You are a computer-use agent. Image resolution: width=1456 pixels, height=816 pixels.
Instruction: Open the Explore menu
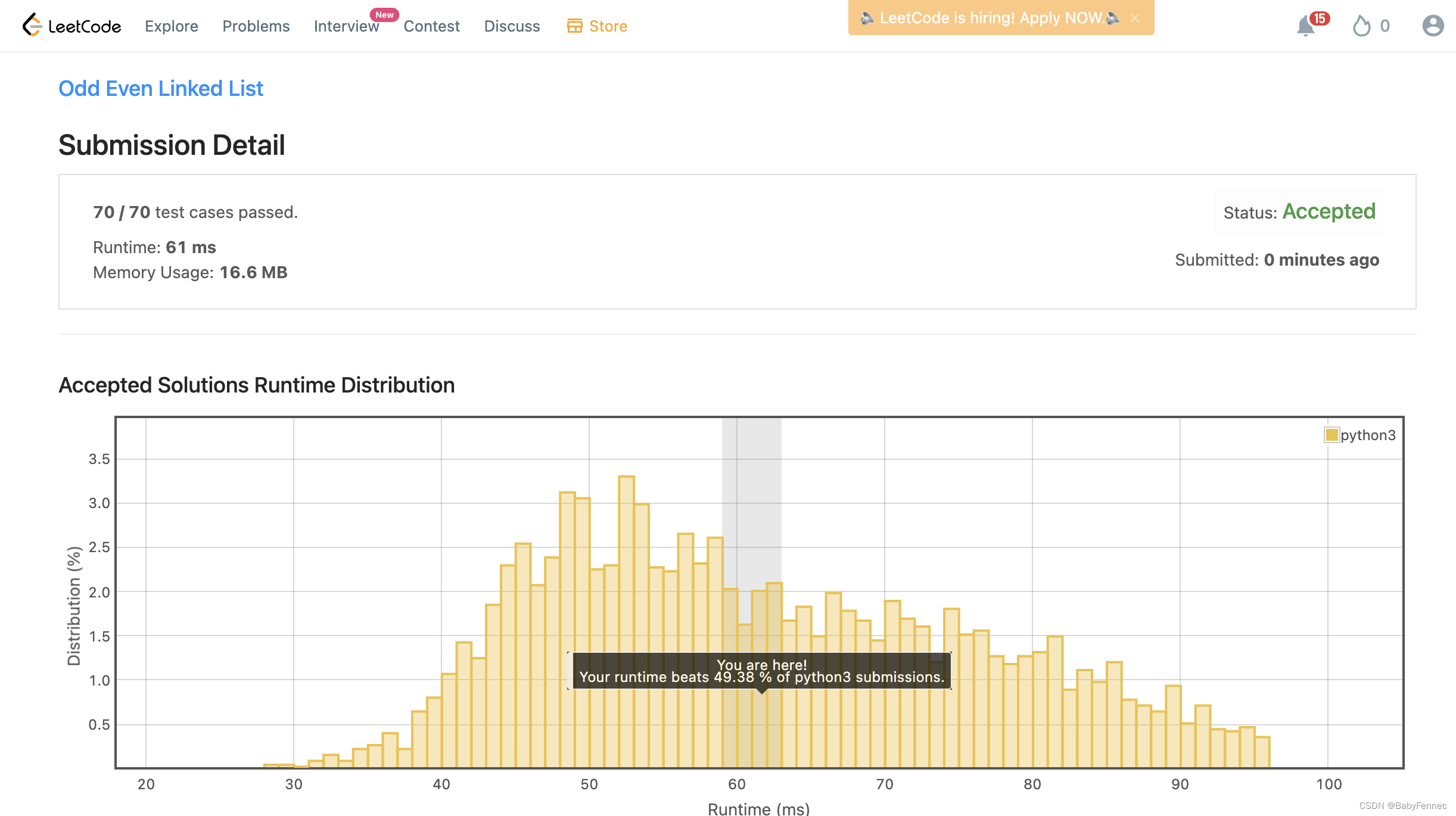172,26
